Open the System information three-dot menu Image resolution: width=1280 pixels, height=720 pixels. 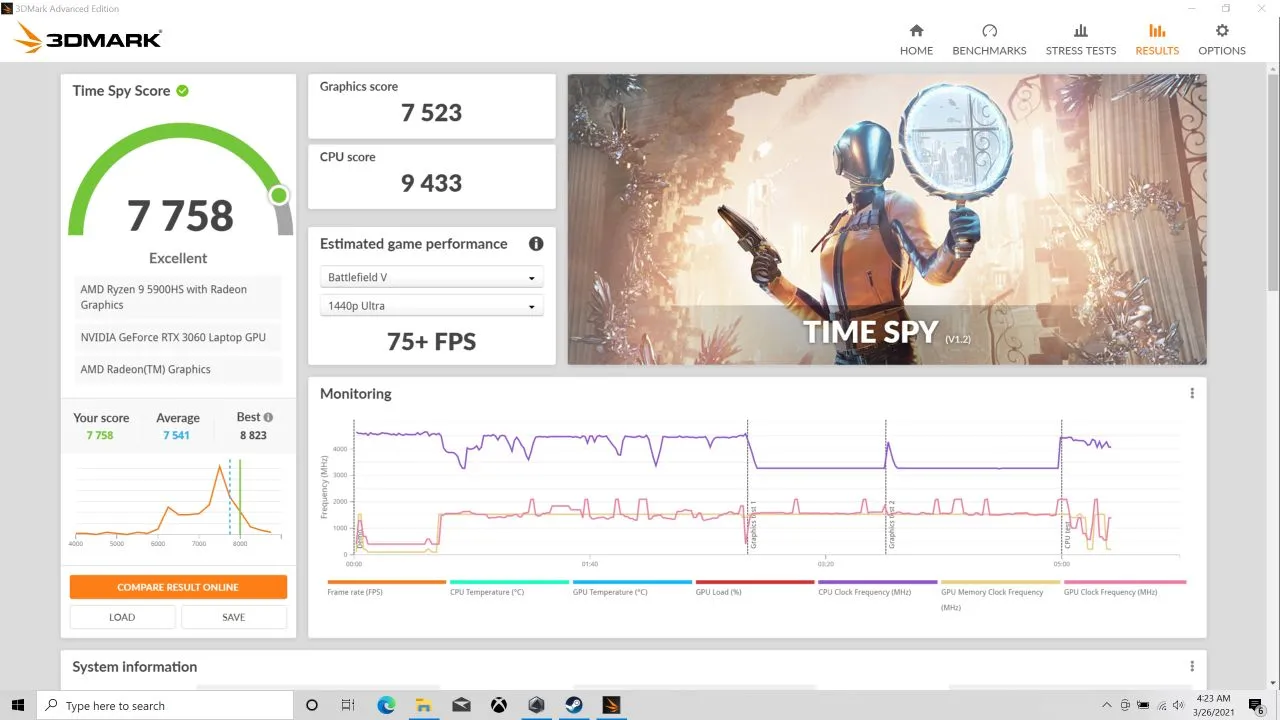1192,667
